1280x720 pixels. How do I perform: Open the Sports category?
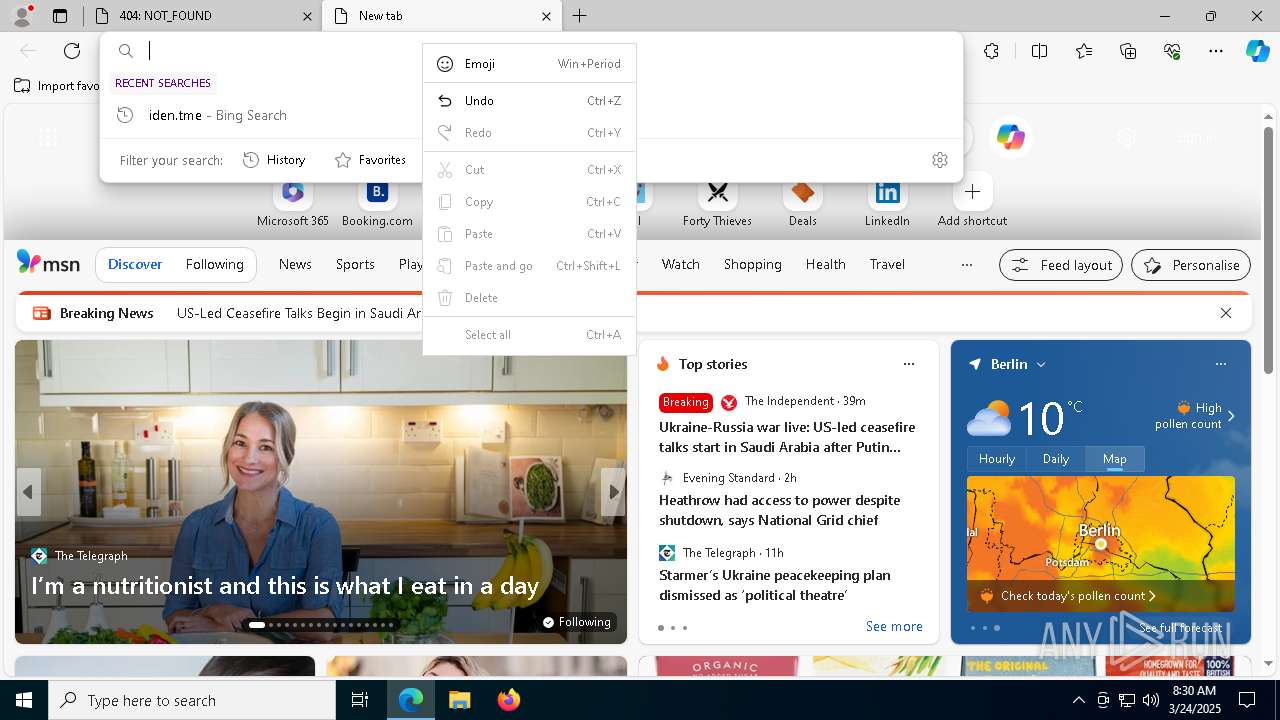coord(355,264)
